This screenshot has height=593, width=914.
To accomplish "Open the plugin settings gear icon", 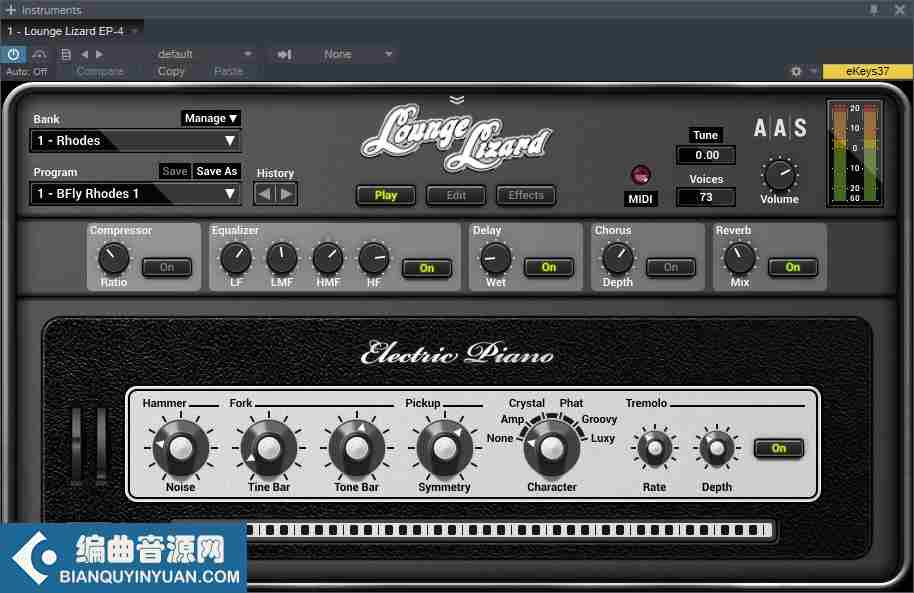I will (x=796, y=71).
